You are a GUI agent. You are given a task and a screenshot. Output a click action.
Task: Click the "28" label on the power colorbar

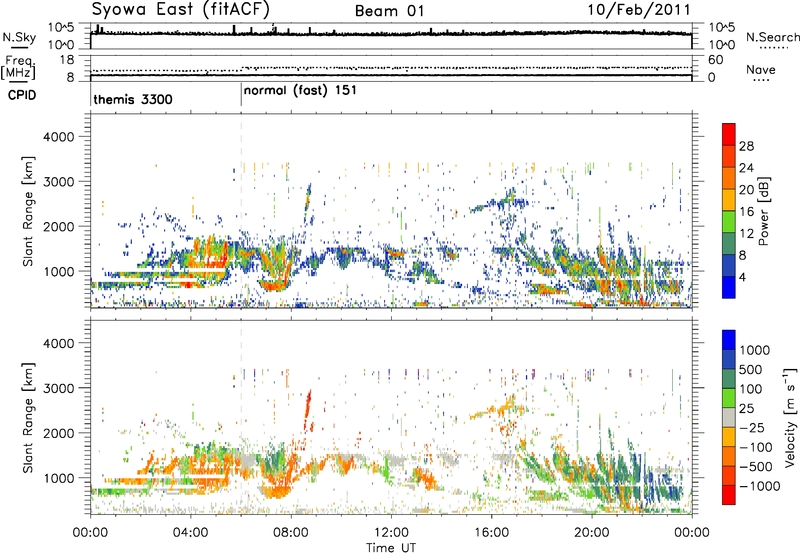[746, 146]
